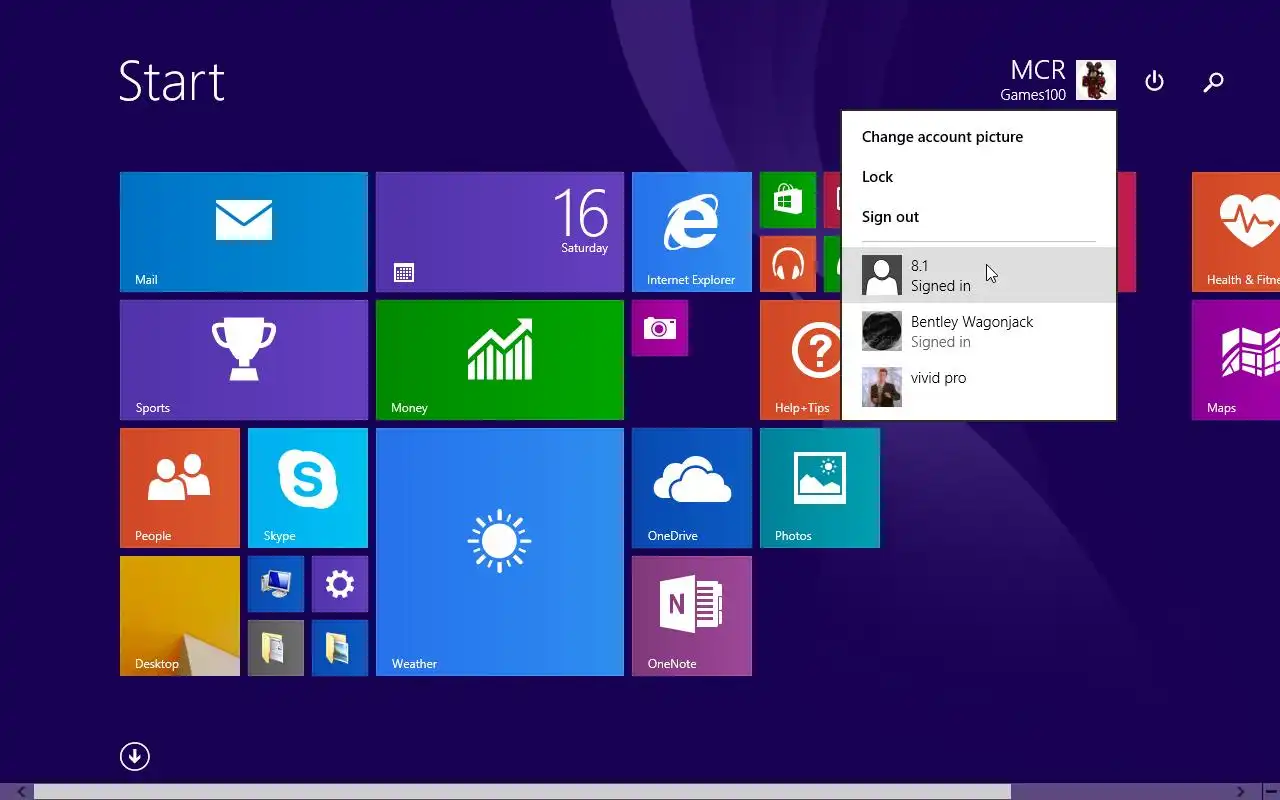Click the Search magnifier icon
Image resolution: width=1280 pixels, height=800 pixels.
coord(1213,82)
